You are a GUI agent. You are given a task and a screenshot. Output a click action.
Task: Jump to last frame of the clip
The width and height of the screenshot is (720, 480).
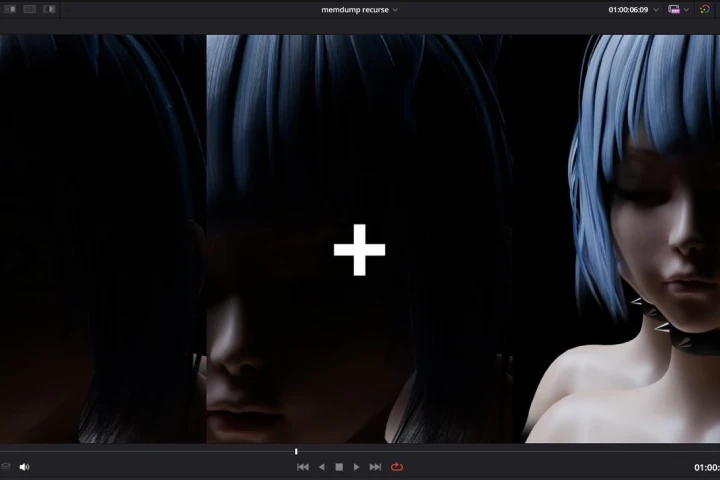pyautogui.click(x=375, y=467)
